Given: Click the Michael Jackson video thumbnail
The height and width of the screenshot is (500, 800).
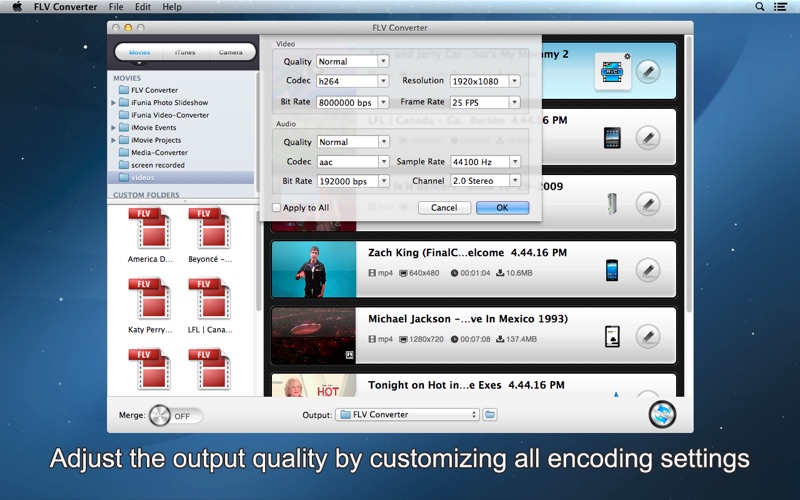Looking at the screenshot, I should (x=314, y=336).
